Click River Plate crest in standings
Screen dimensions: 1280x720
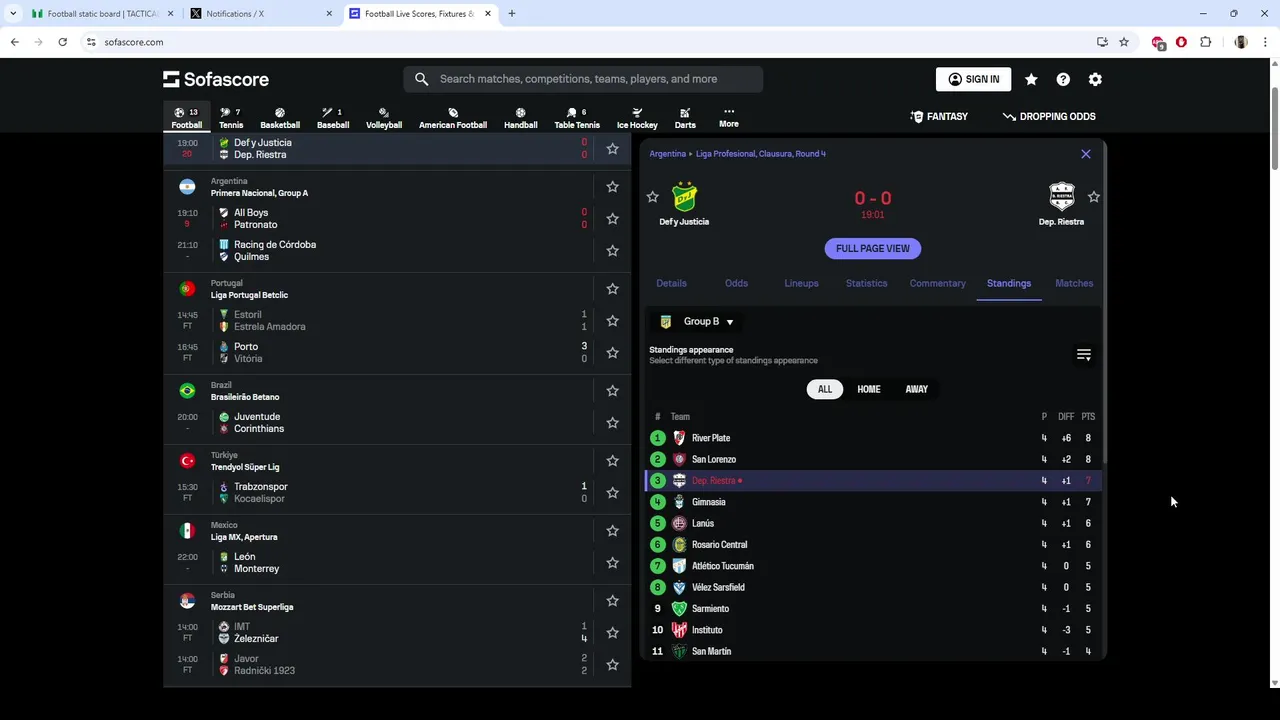(x=680, y=438)
